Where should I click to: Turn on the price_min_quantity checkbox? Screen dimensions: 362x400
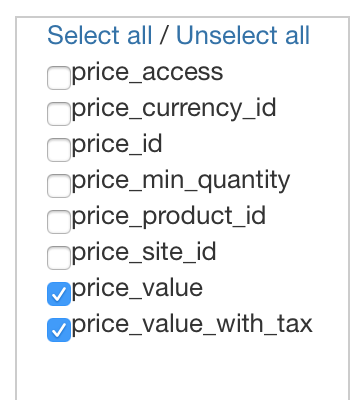click(59, 186)
